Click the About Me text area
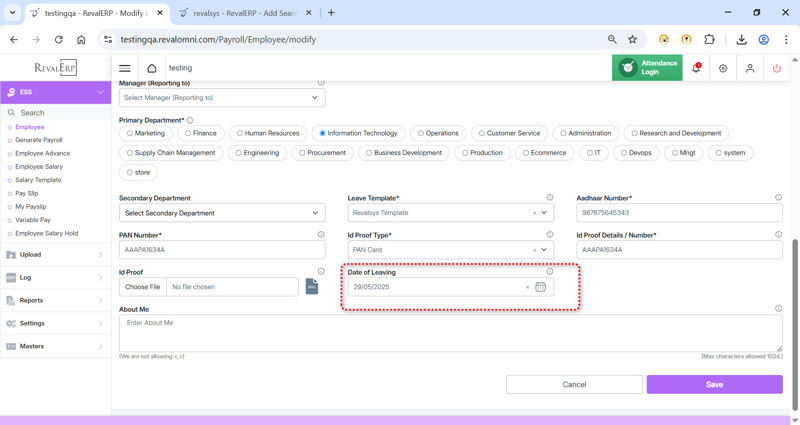The width and height of the screenshot is (800, 425). point(450,334)
